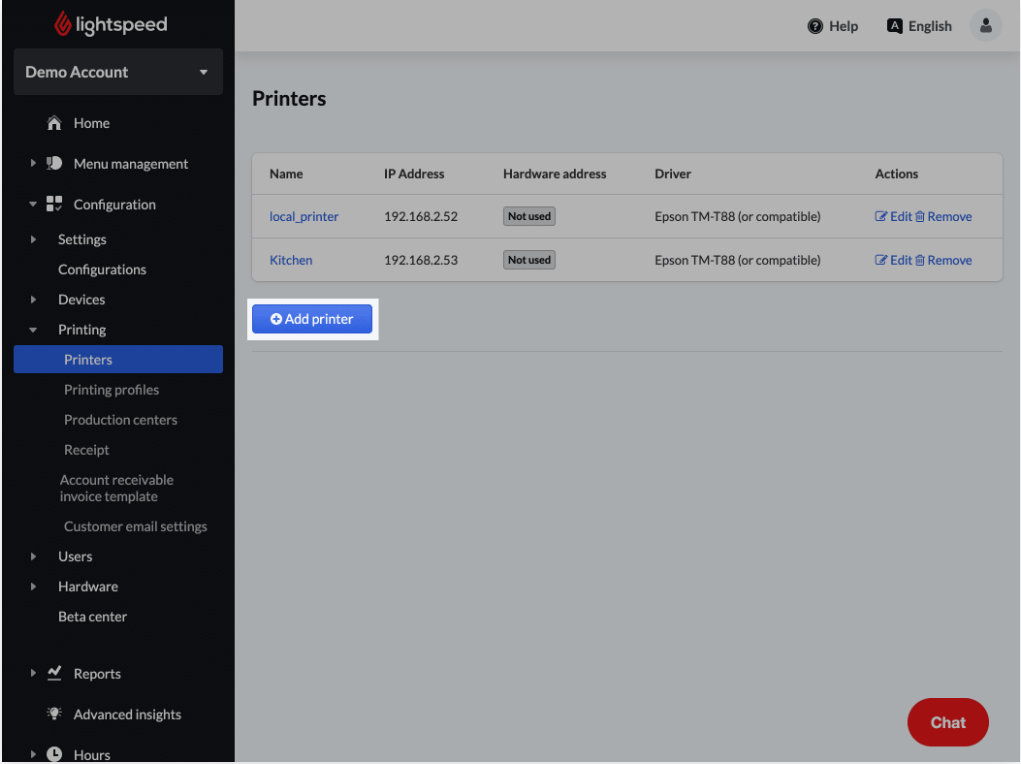This screenshot has width=1021, height=764.
Task: Collapse the Printing submenu
Action: tap(33, 330)
